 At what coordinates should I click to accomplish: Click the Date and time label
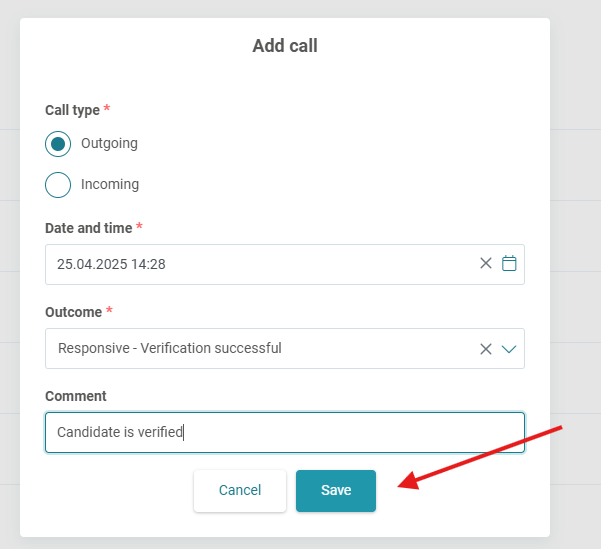(x=88, y=228)
